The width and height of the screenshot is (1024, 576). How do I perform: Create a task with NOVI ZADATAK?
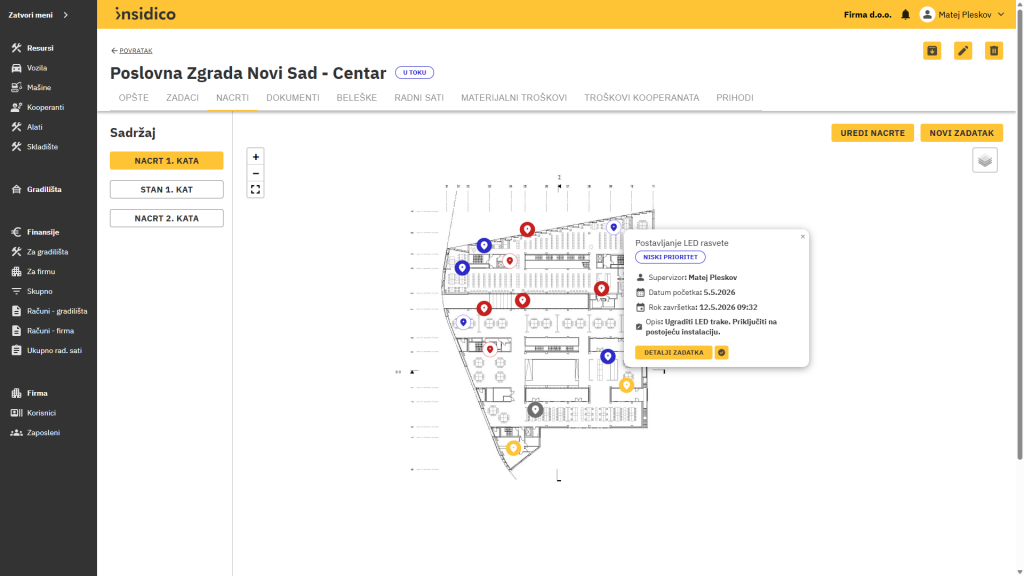click(x=961, y=133)
